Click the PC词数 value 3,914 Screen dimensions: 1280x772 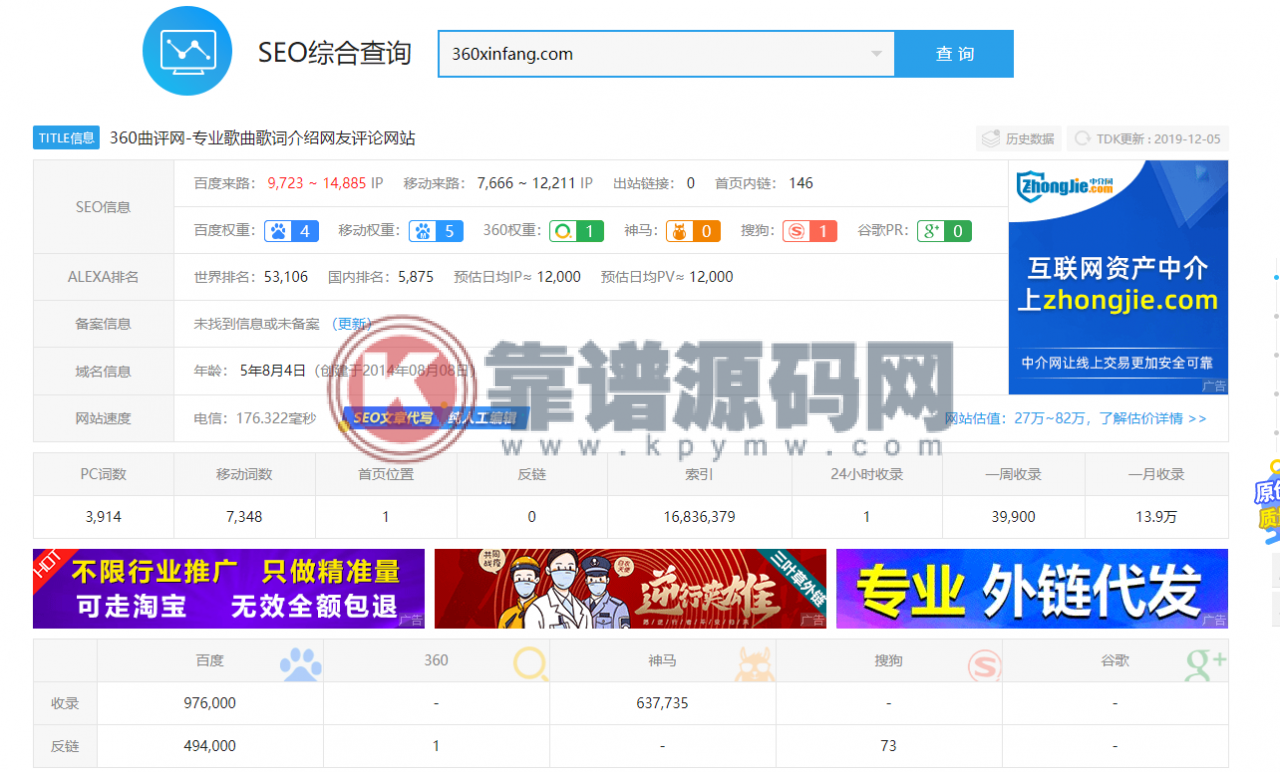point(103,517)
